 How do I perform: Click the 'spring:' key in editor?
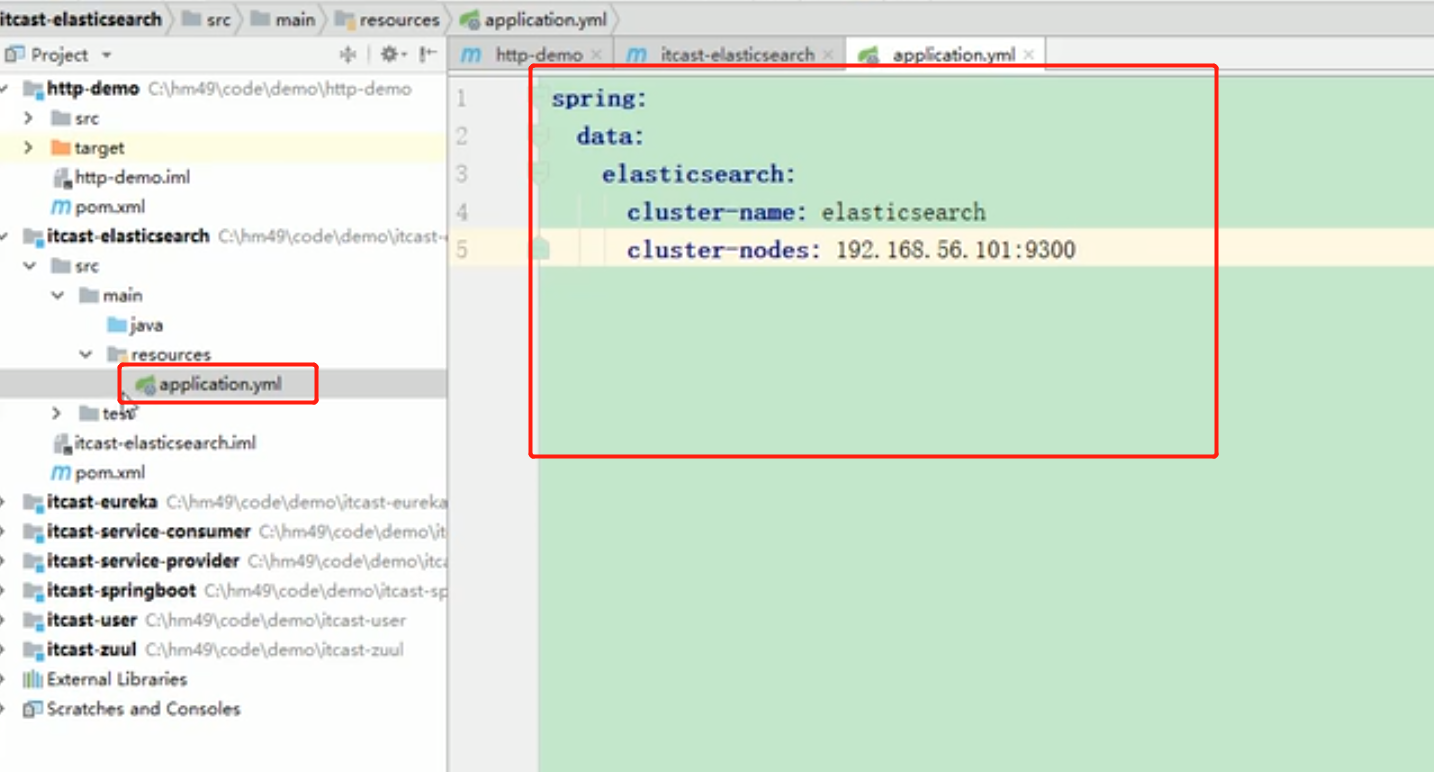tap(599, 99)
